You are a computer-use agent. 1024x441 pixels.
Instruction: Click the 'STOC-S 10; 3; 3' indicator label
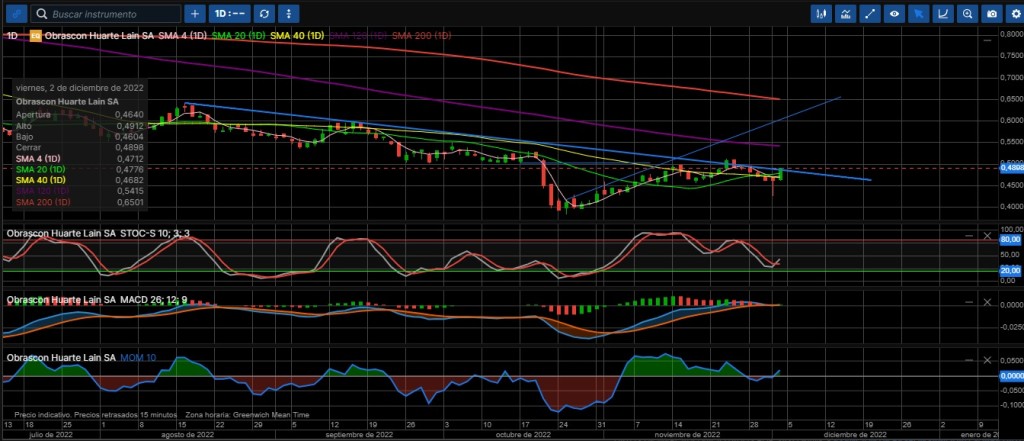pos(156,233)
